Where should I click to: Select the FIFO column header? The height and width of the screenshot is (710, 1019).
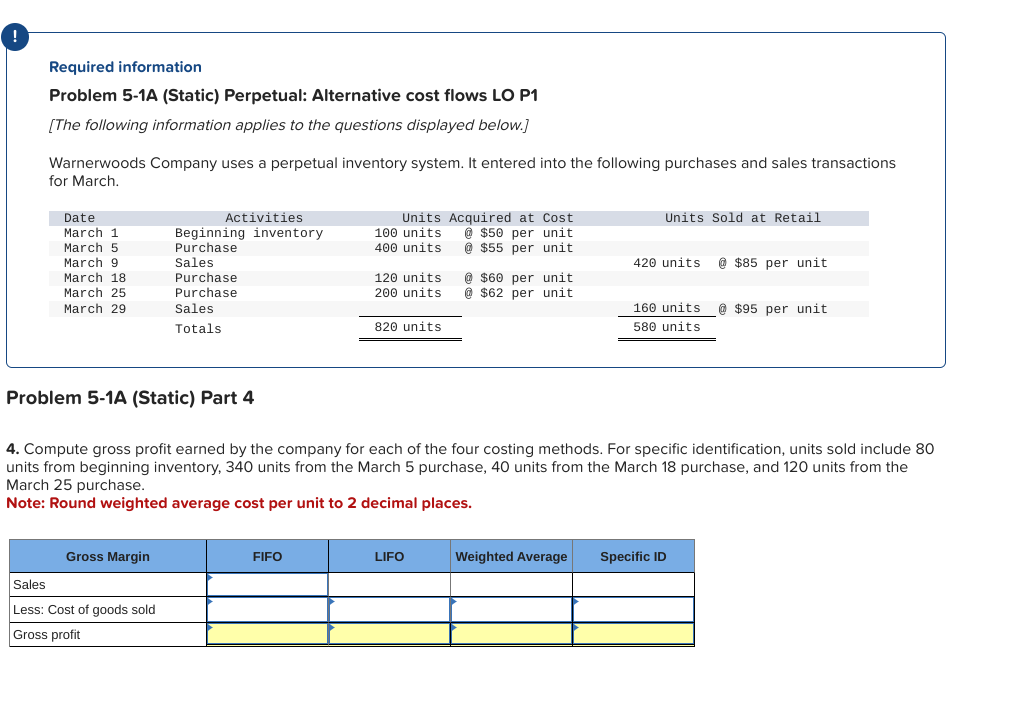(x=267, y=556)
